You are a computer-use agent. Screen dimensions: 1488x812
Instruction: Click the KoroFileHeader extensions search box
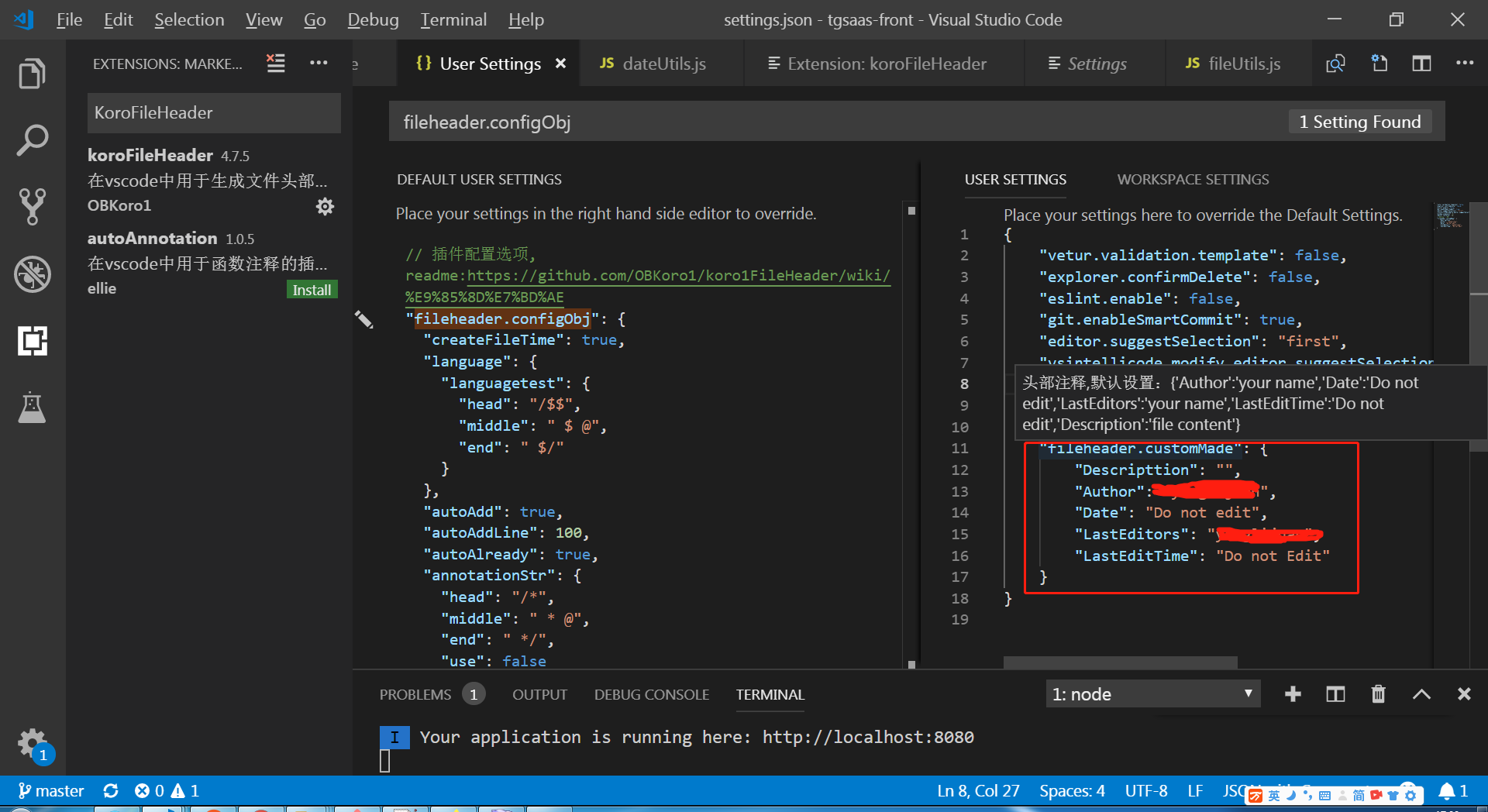click(x=214, y=113)
